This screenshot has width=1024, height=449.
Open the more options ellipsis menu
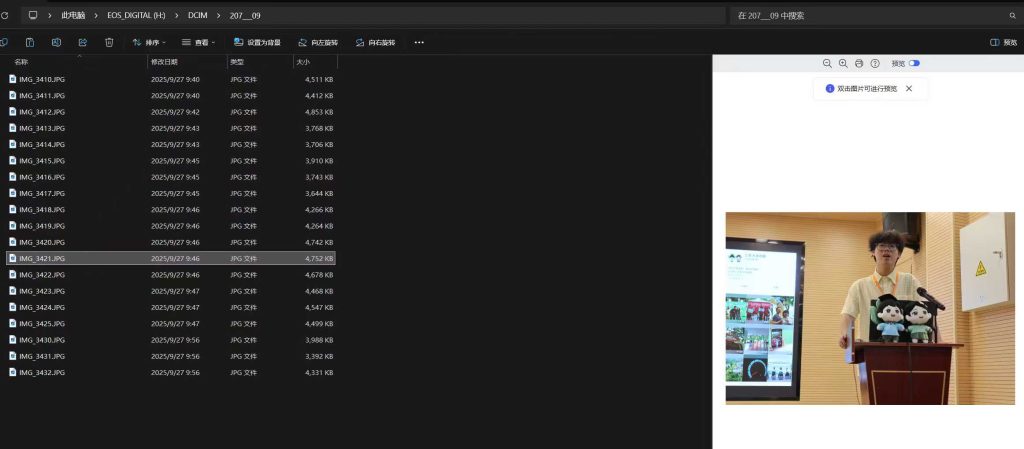(419, 42)
